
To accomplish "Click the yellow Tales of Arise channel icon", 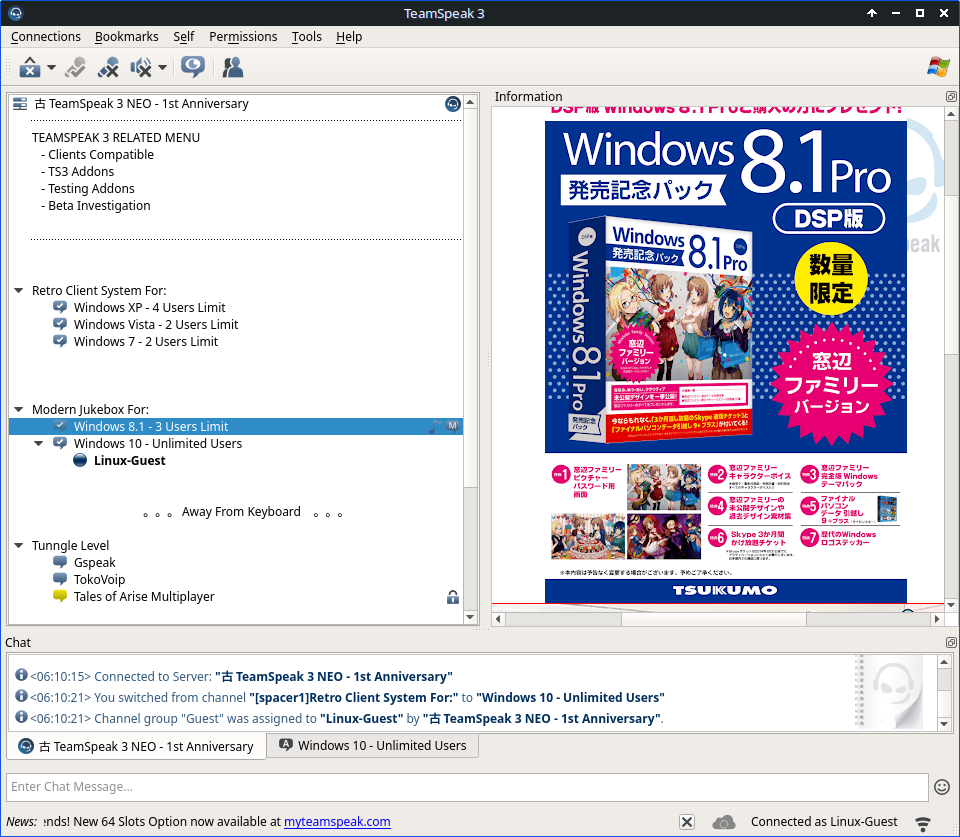I will [x=60, y=596].
